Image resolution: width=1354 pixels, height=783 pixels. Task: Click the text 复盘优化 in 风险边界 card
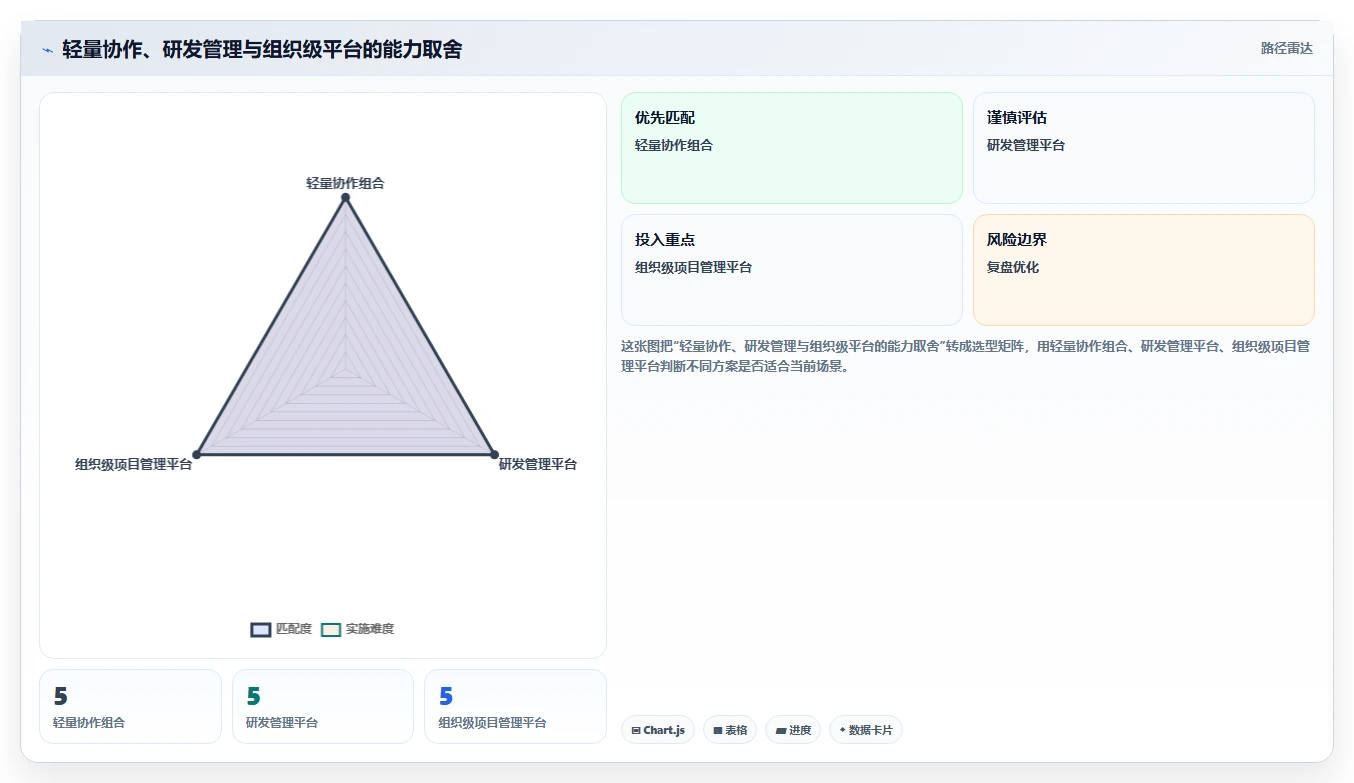tap(1013, 267)
